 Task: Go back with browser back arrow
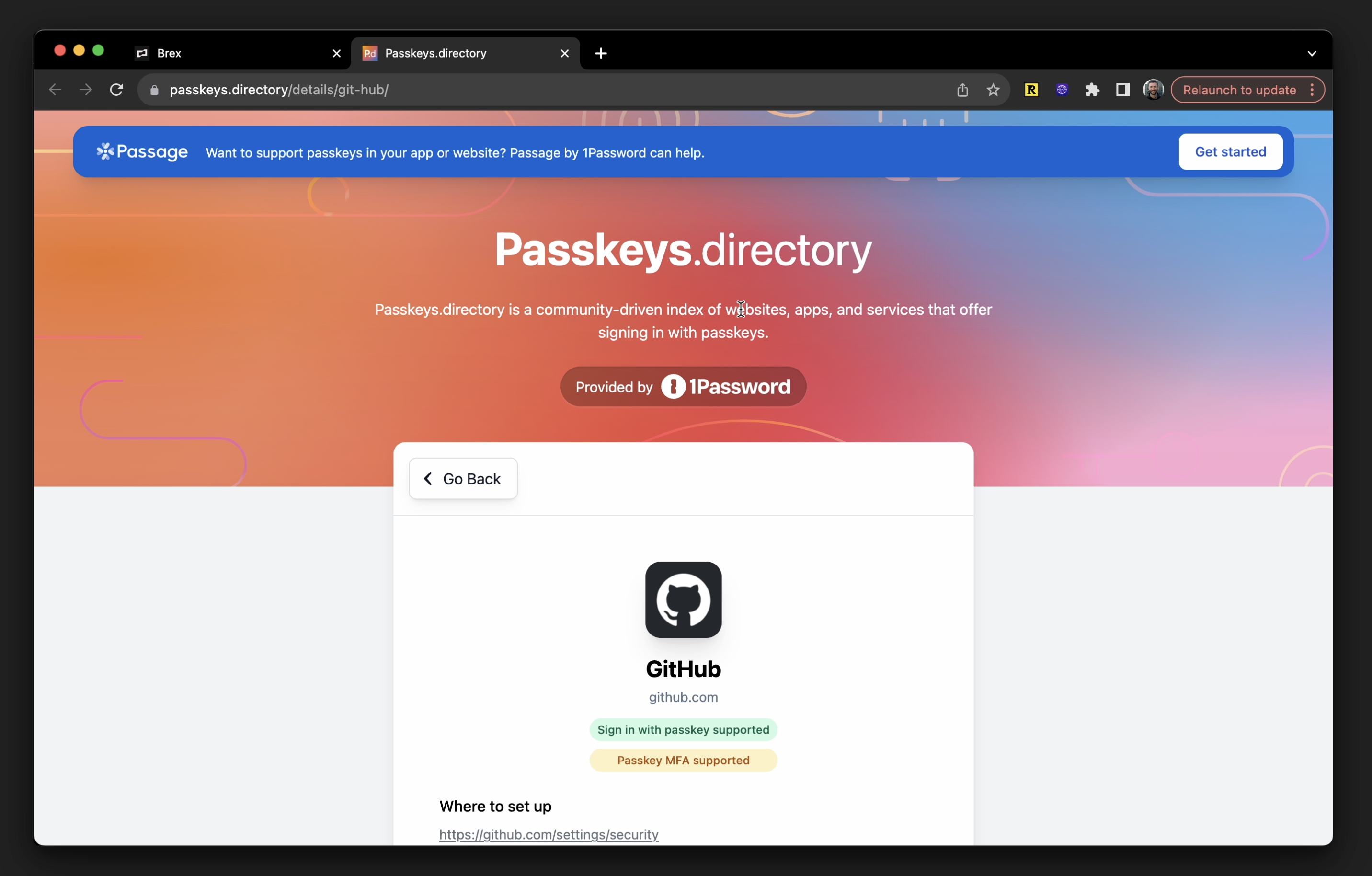(x=55, y=90)
